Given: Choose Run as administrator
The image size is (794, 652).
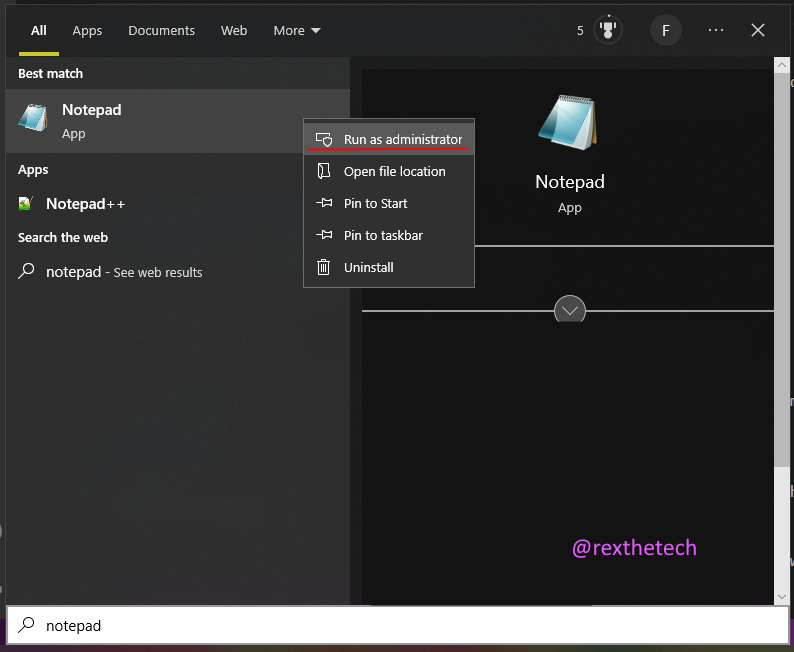Looking at the screenshot, I should (389, 139).
